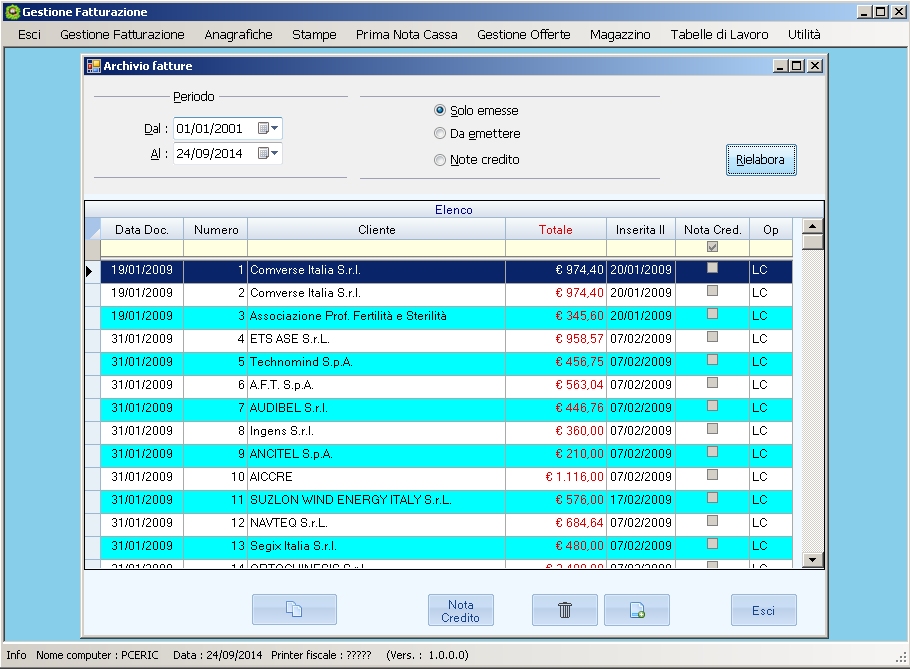This screenshot has width=910, height=669.
Task: Click the scrollbar up arrow of the invoice list
Action: click(812, 226)
